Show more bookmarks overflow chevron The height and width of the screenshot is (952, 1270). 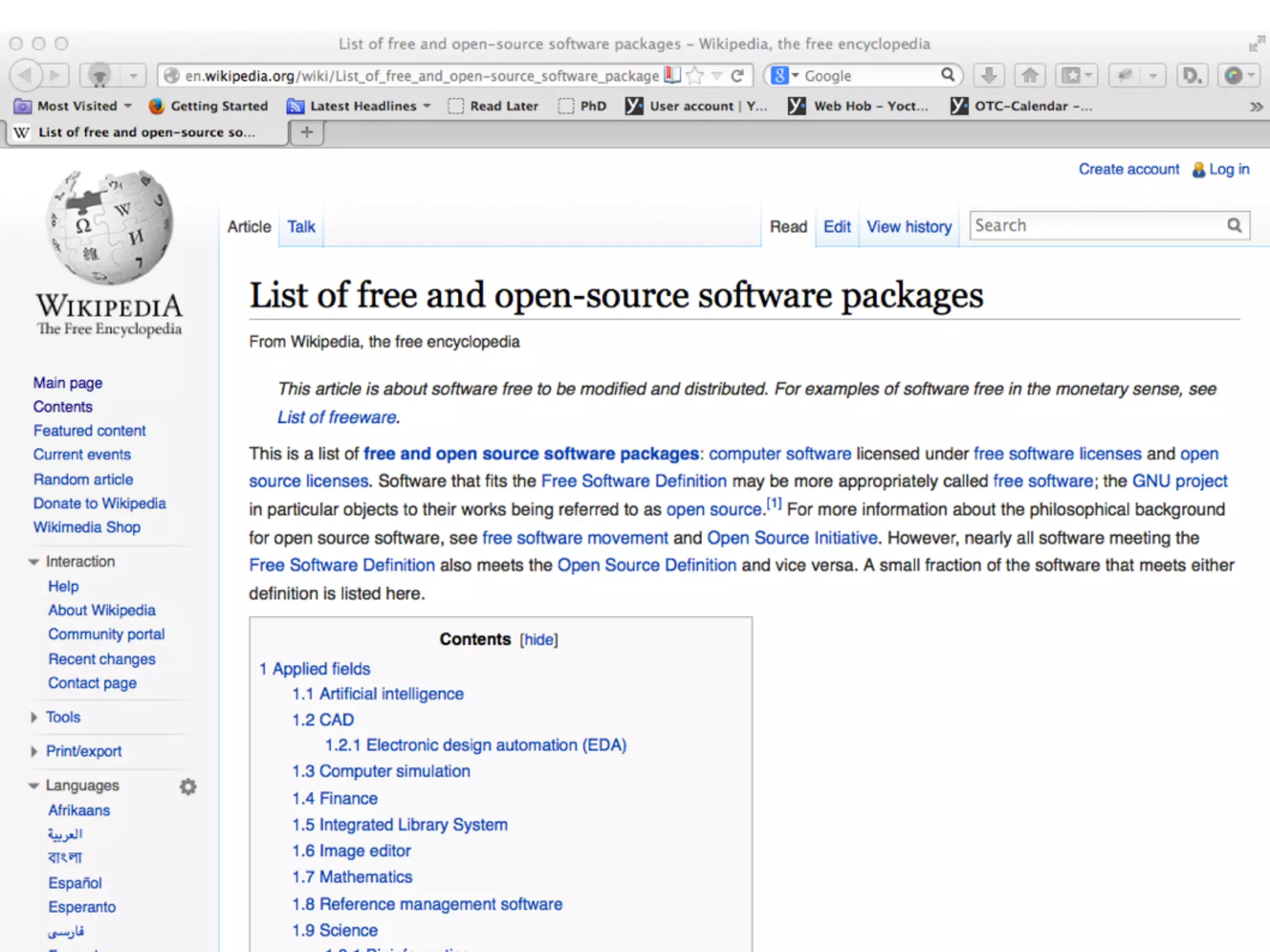coord(1256,107)
